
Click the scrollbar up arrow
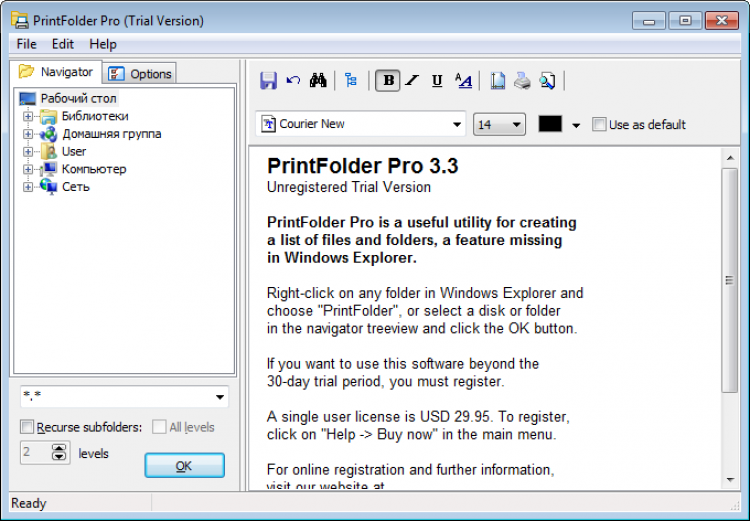point(730,157)
